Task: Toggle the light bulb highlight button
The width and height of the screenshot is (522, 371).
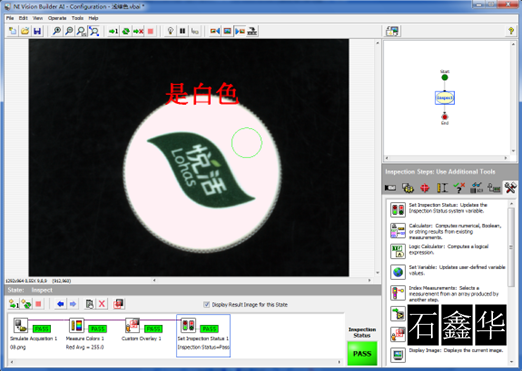Action: [170, 31]
